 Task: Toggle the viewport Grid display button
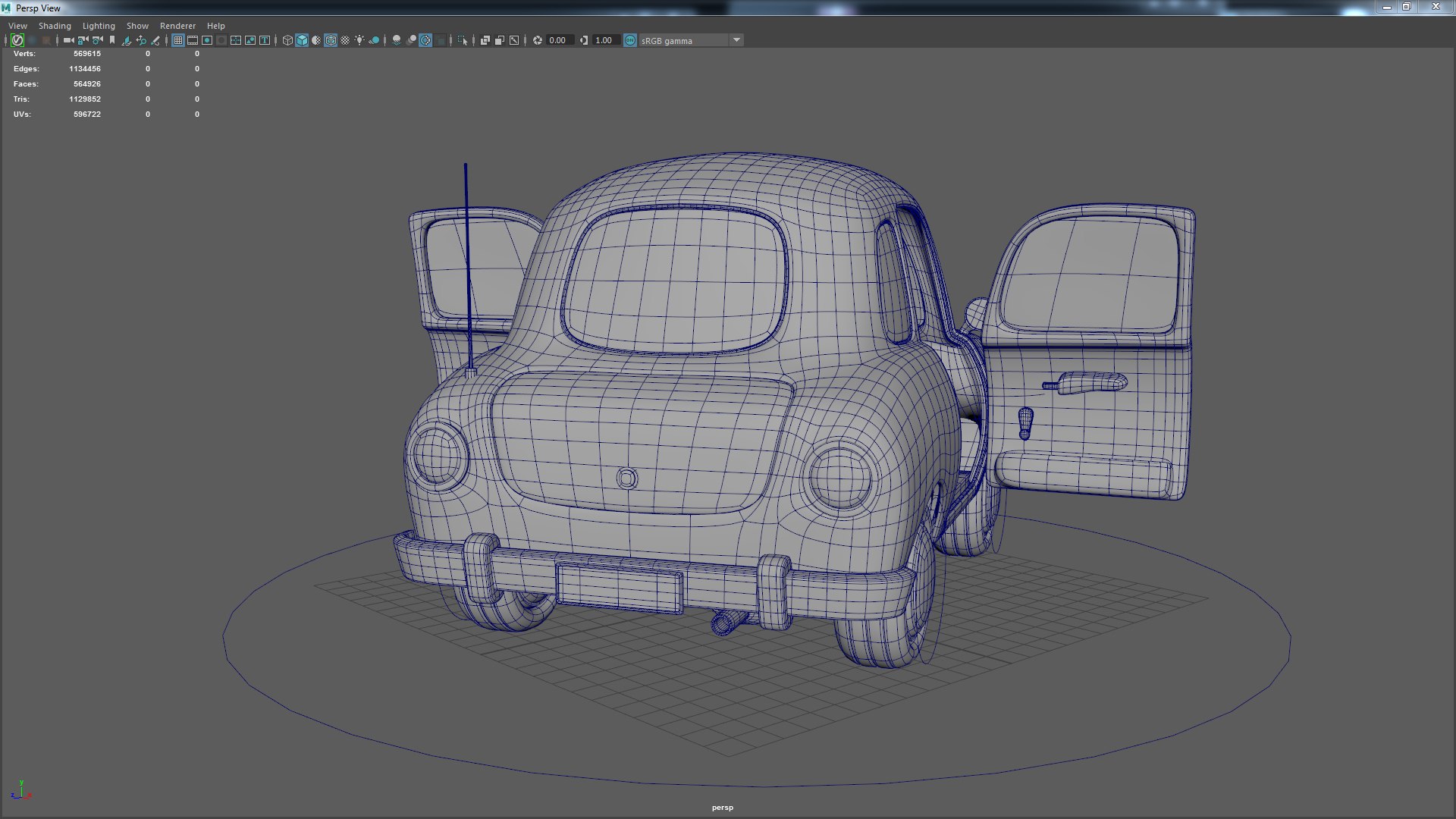pos(178,40)
